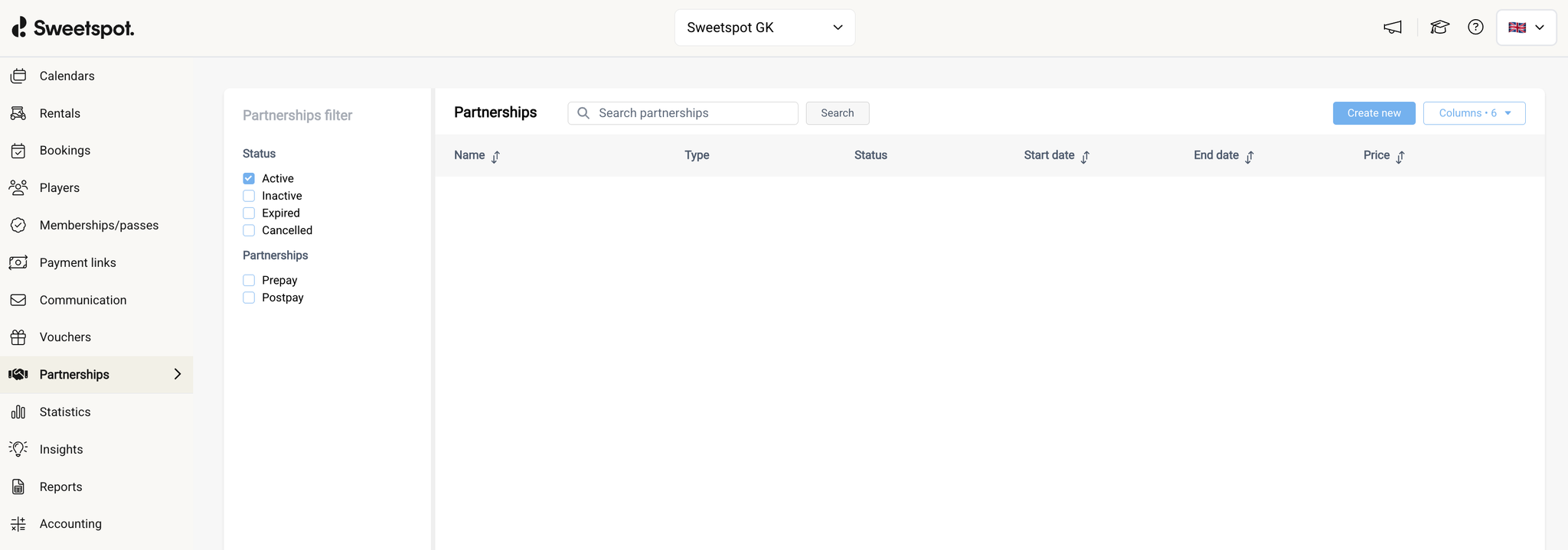The width and height of the screenshot is (1568, 550).
Task: Enable the Expired status filter
Action: pyautogui.click(x=249, y=213)
